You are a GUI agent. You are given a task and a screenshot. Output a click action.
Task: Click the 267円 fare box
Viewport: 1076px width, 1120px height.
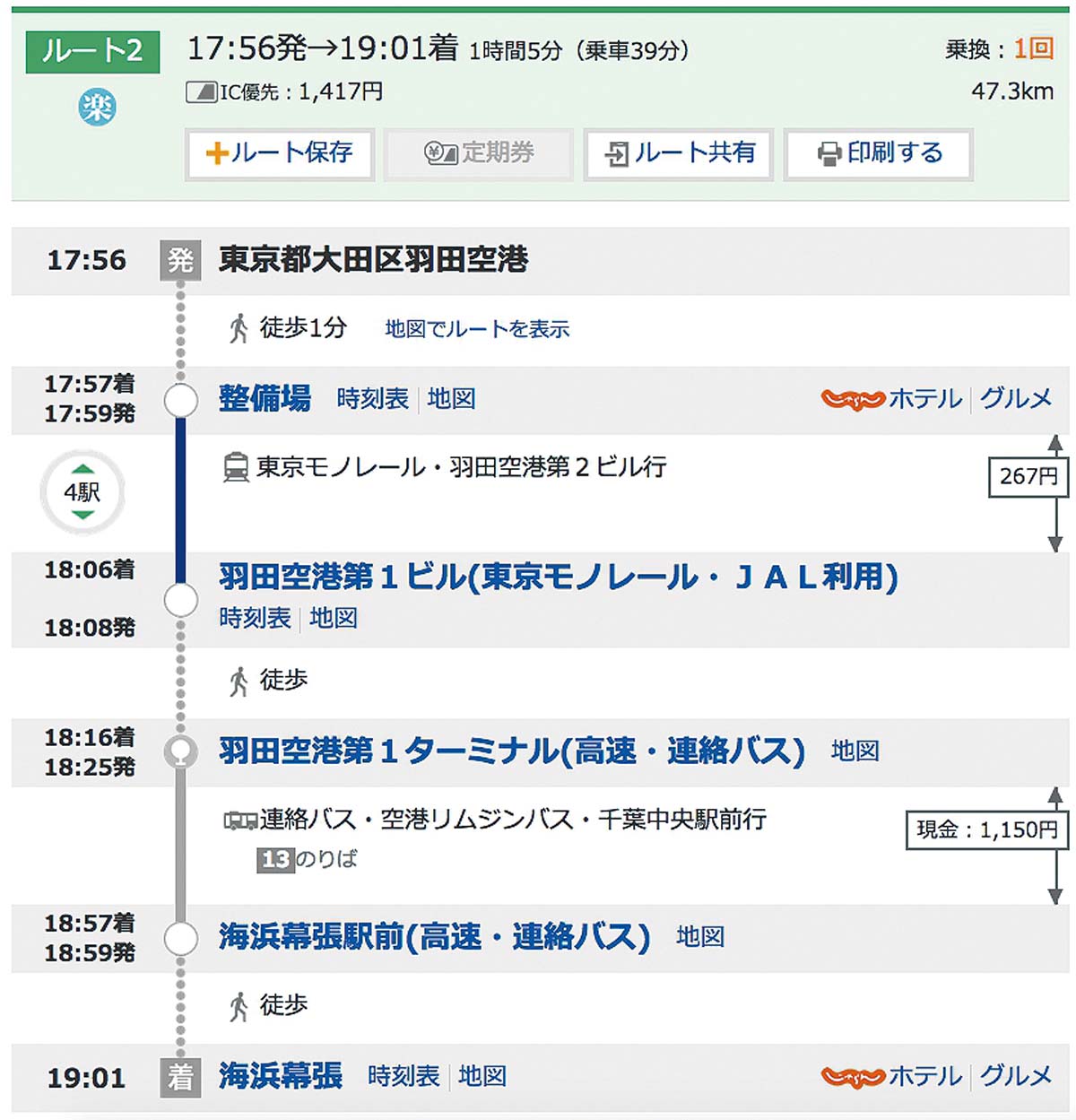pos(1028,476)
